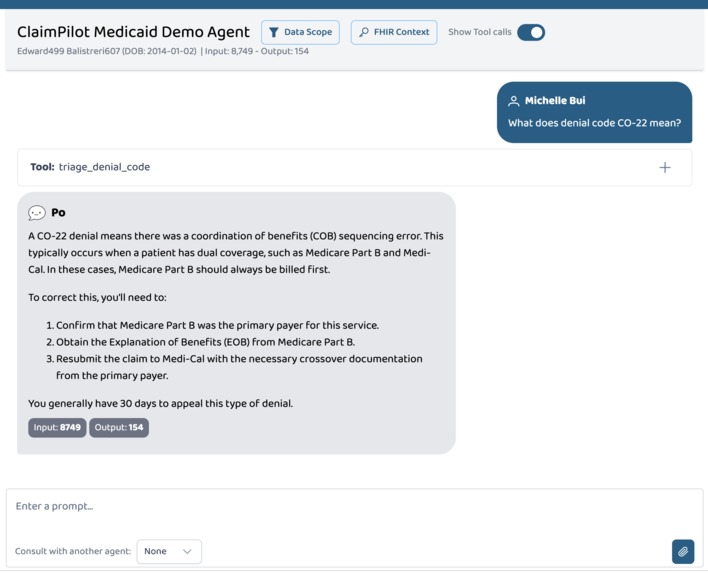Image resolution: width=708 pixels, height=573 pixels.
Task: Click the Po chat bubble avatar icon
Action: click(37, 213)
